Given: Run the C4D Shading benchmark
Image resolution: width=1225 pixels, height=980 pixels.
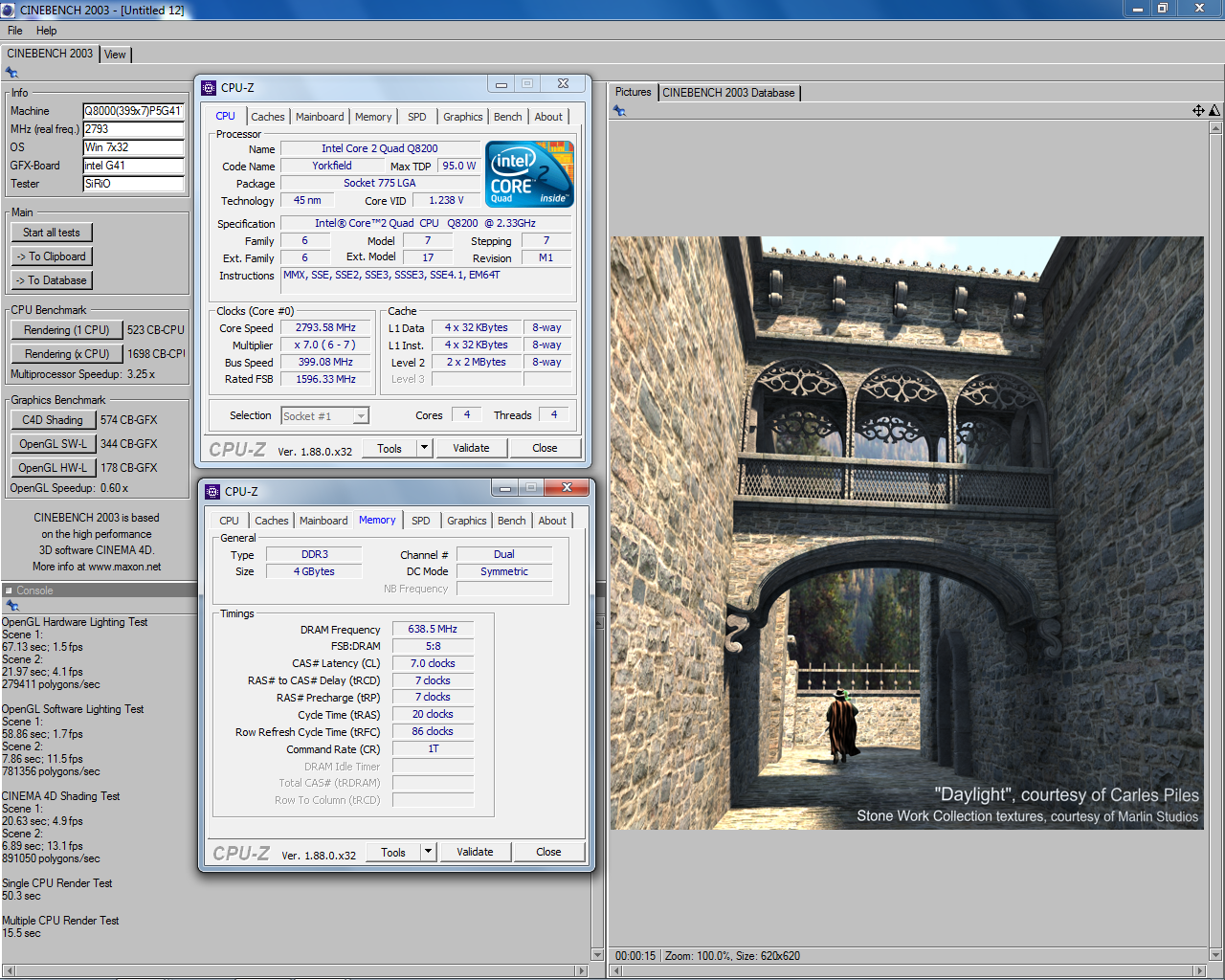Looking at the screenshot, I should 53,420.
